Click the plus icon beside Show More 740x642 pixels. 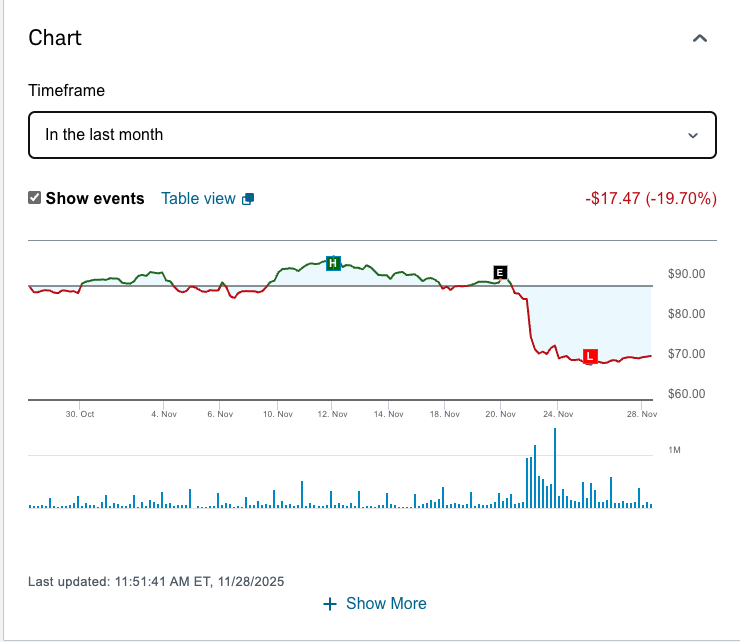(x=330, y=604)
